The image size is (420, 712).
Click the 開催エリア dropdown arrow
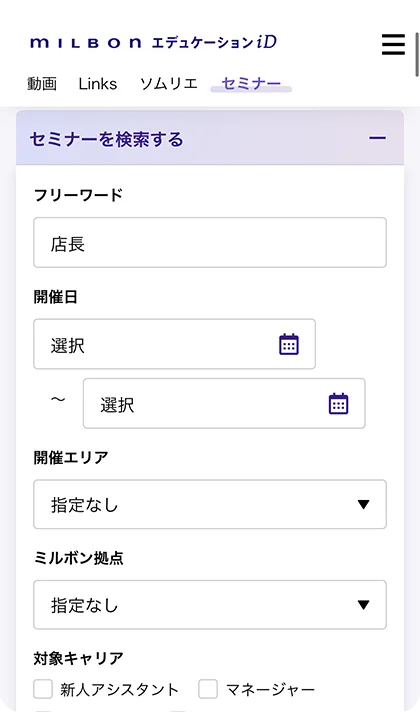point(363,504)
